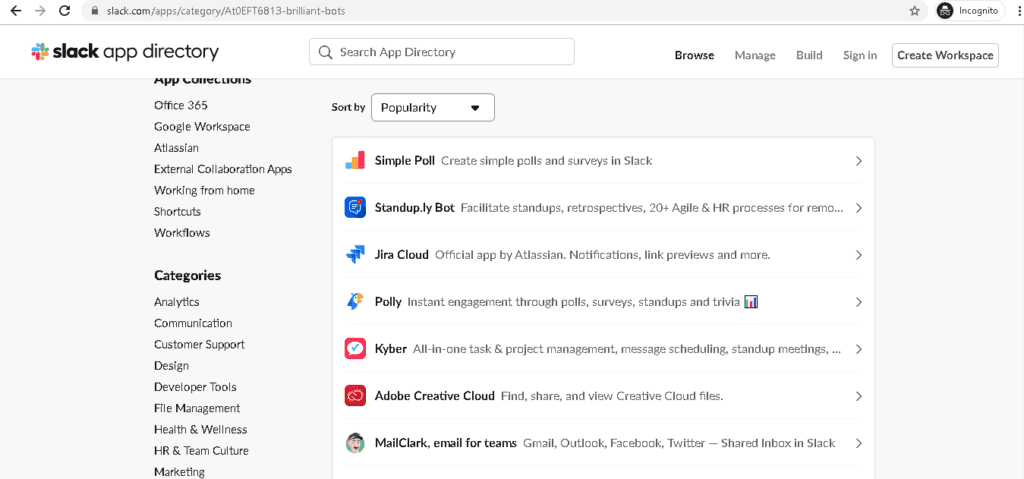Open the Standup.ly Bot app icon

coord(355,208)
